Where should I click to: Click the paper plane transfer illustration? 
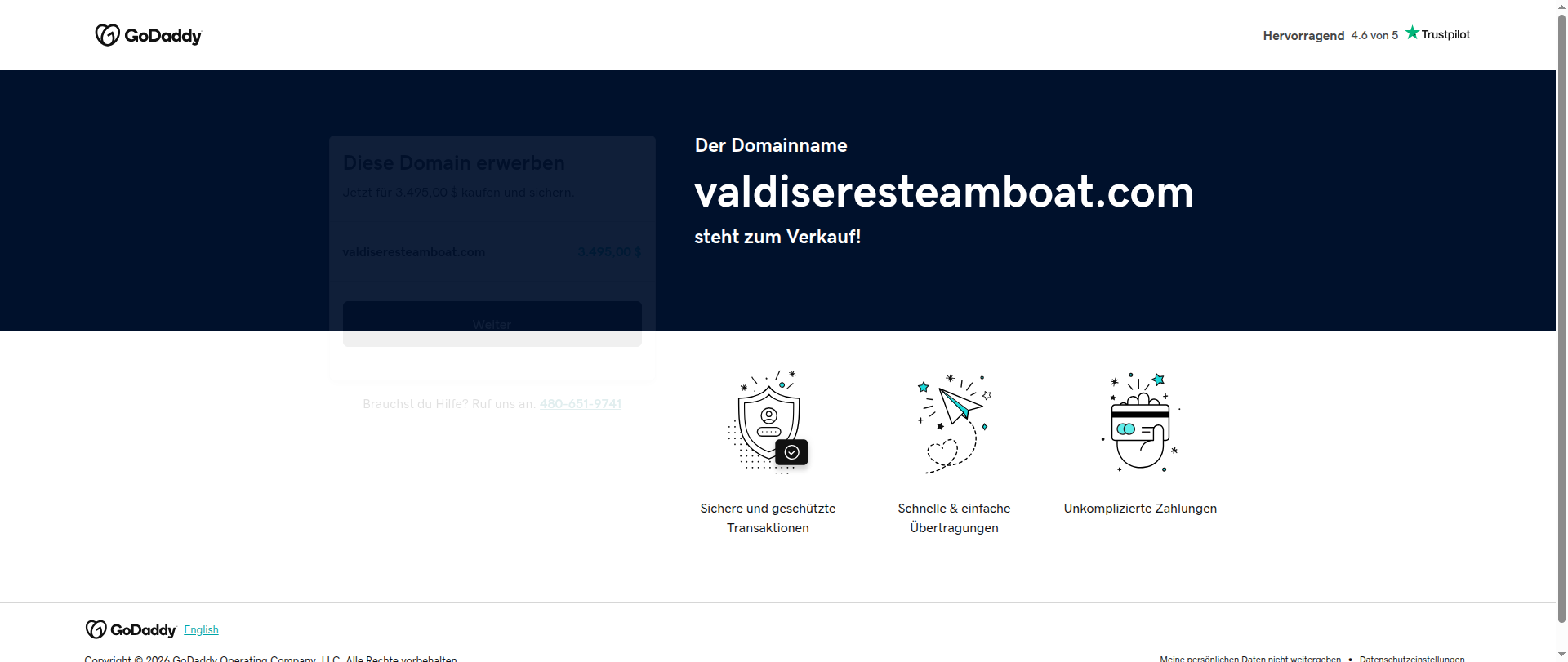pos(954,422)
